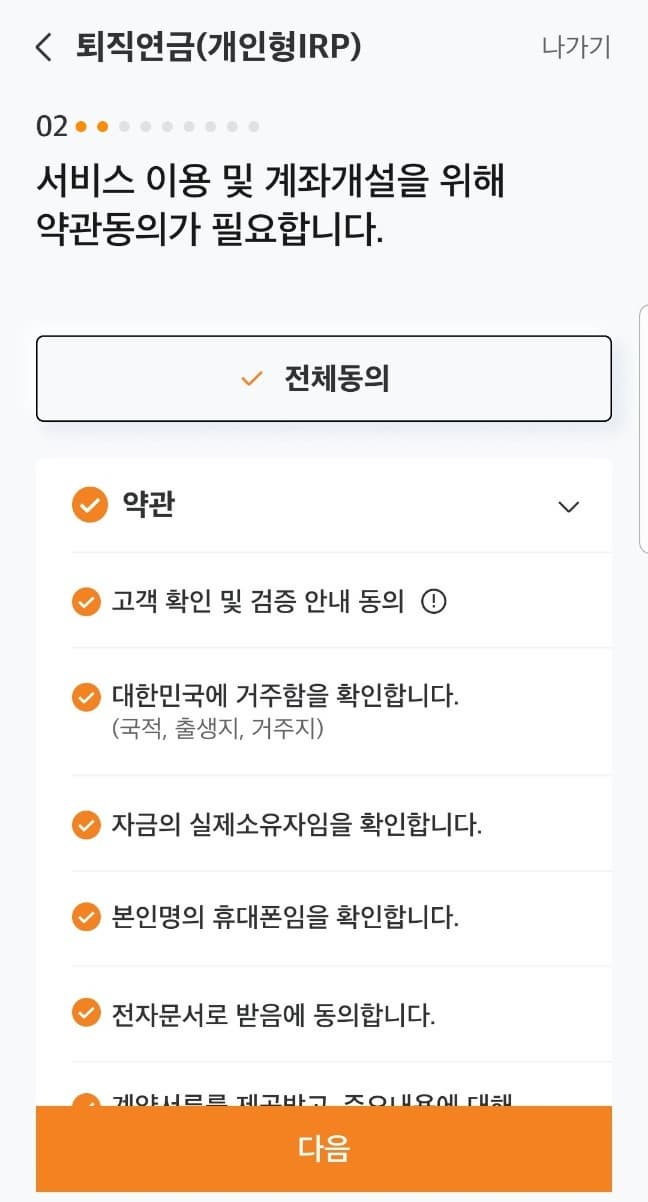The width and height of the screenshot is (648, 1202).
Task: Tap the 전체동의 agree-to-all button
Action: point(323,378)
